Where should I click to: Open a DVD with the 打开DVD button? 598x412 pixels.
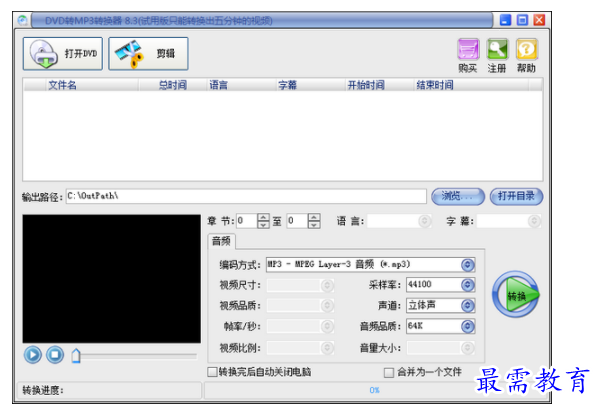tap(63, 54)
